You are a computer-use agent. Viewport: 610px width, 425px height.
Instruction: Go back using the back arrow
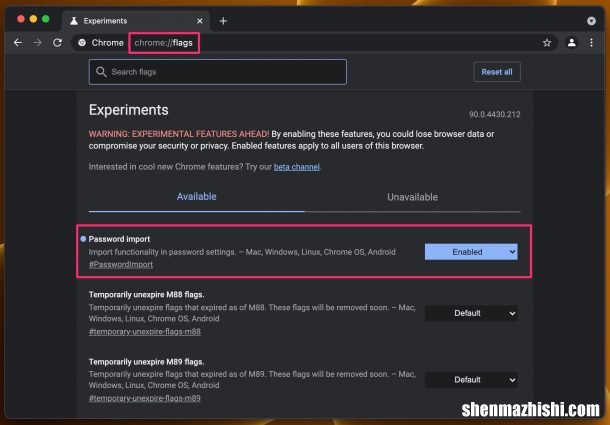coord(18,42)
